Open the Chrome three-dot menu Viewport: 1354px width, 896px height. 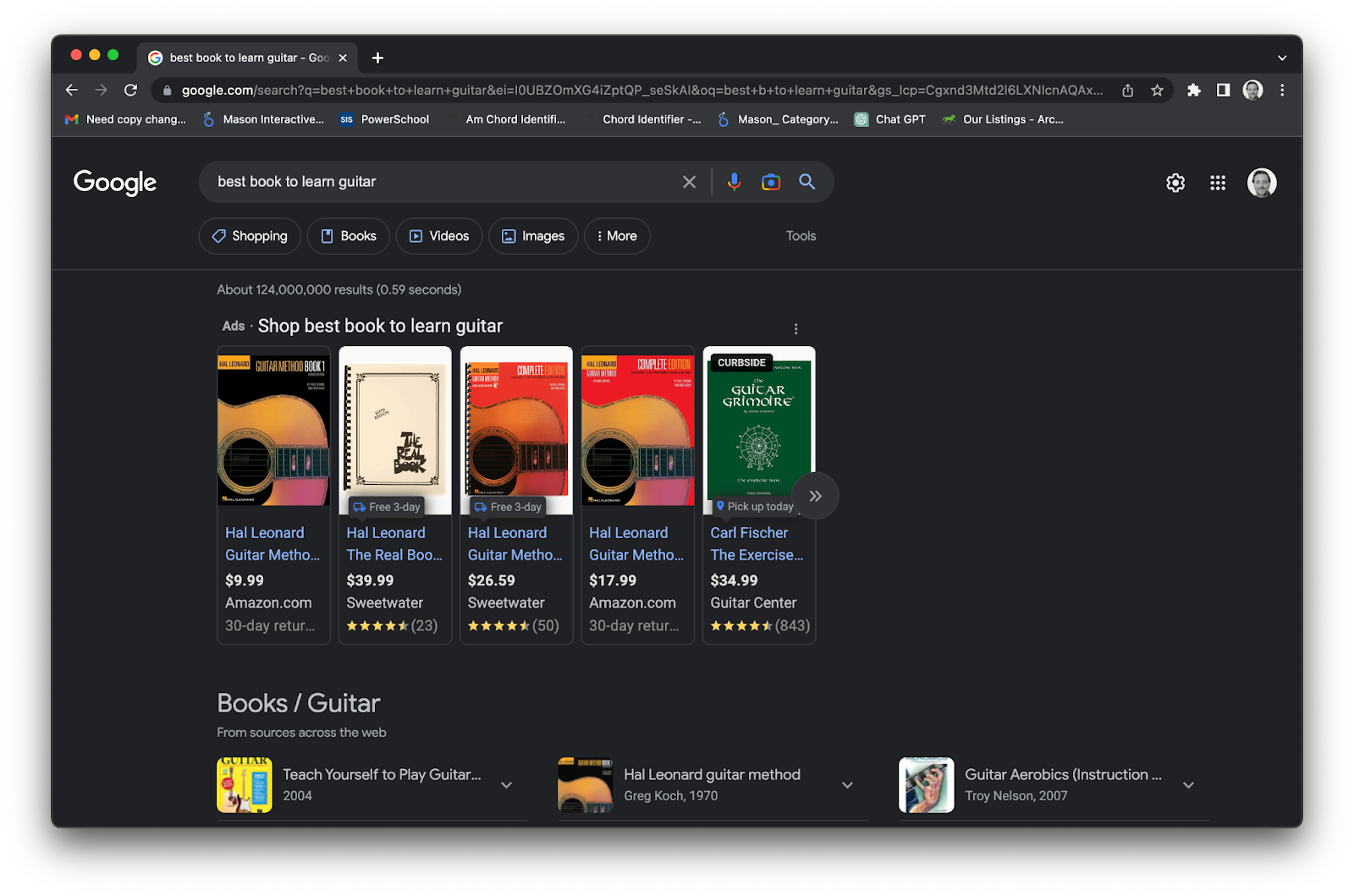pyautogui.click(x=1282, y=91)
